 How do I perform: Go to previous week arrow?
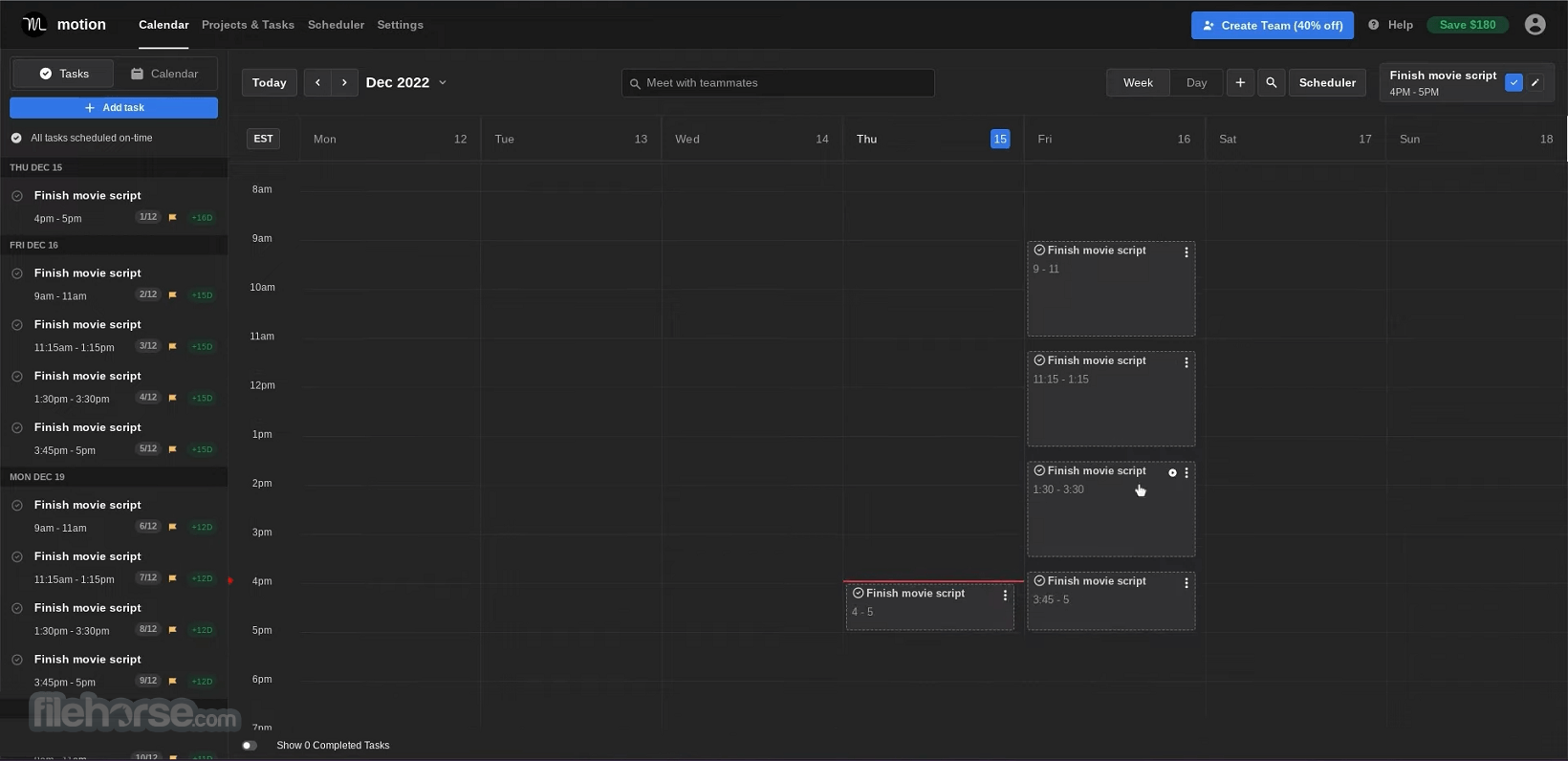point(317,83)
